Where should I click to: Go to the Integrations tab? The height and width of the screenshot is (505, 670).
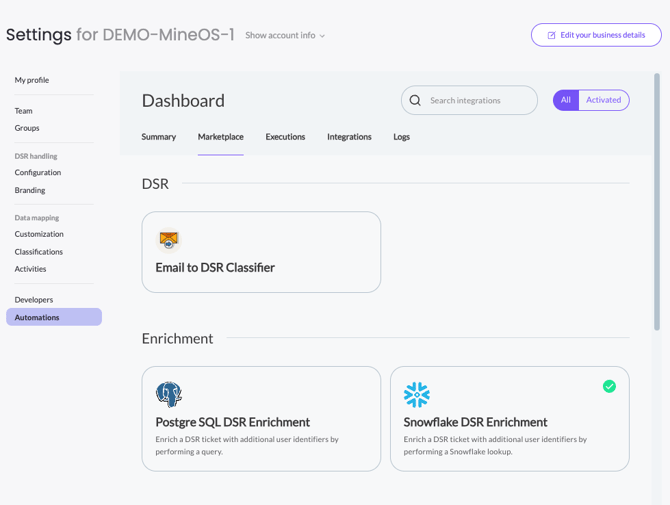pos(349,137)
